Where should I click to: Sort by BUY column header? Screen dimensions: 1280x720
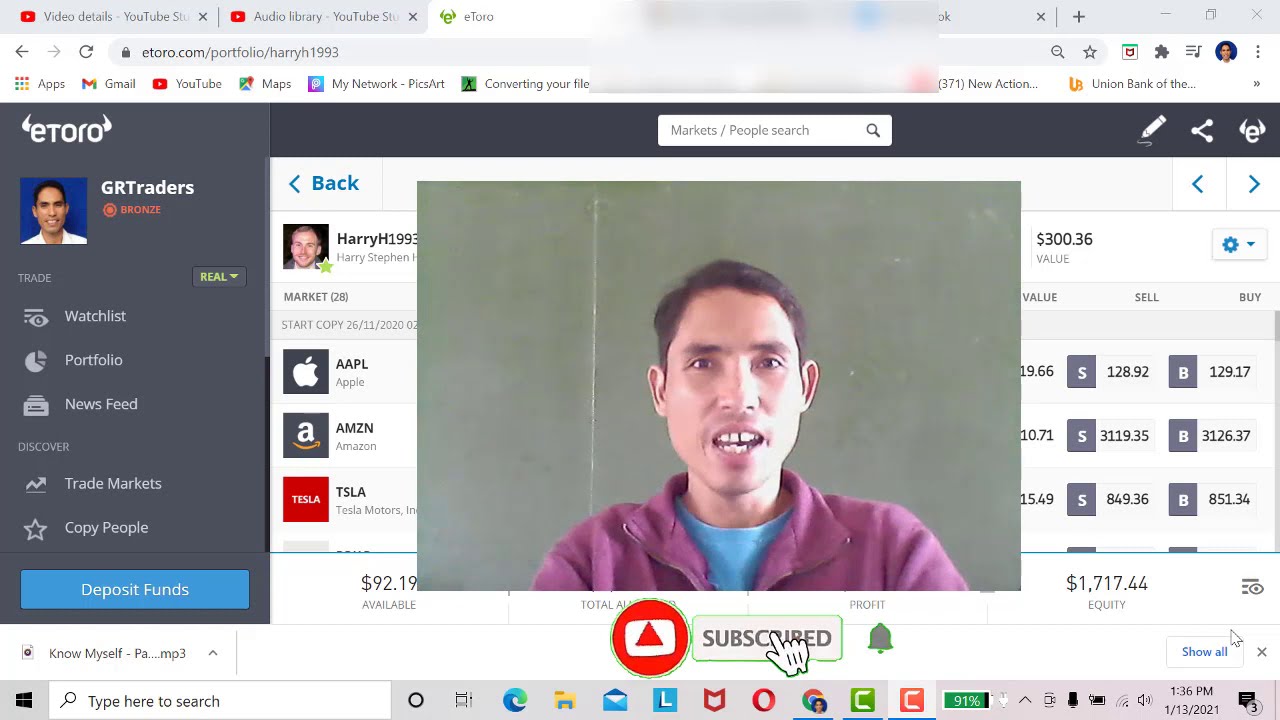pos(1249,297)
